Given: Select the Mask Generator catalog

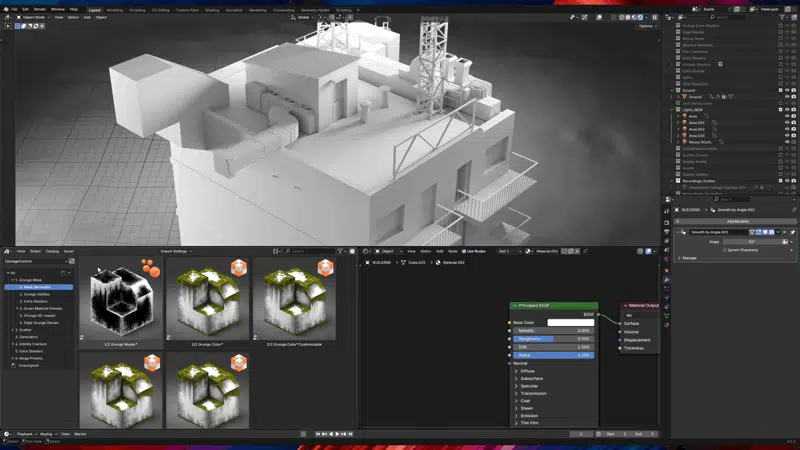Looking at the screenshot, I should (39, 287).
